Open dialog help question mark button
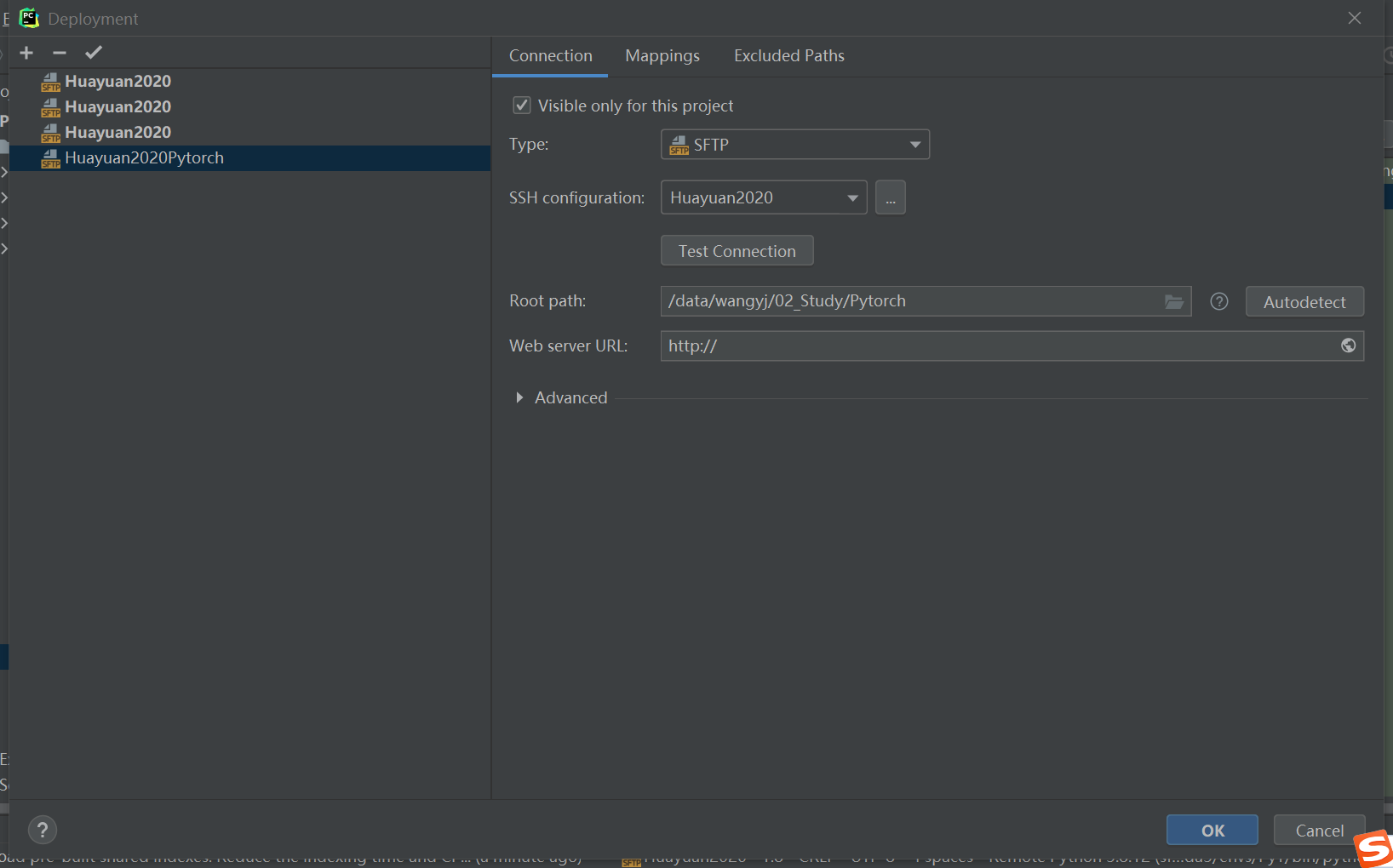This screenshot has height=868, width=1393. 43,830
